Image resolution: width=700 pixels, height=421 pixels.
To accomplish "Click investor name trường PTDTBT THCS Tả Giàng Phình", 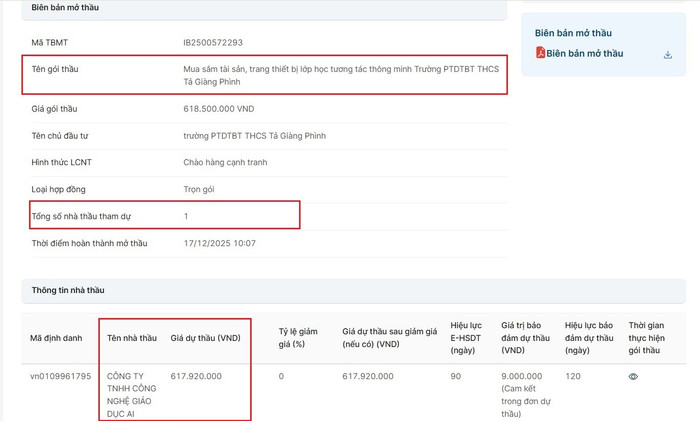I will click(x=254, y=136).
